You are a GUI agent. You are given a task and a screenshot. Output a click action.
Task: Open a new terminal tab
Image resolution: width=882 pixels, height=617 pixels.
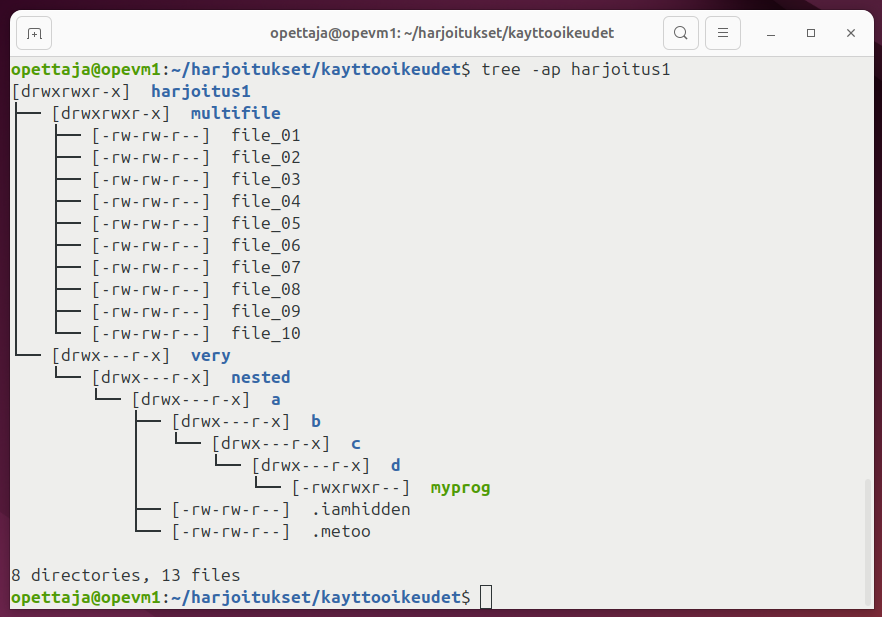(x=34, y=33)
